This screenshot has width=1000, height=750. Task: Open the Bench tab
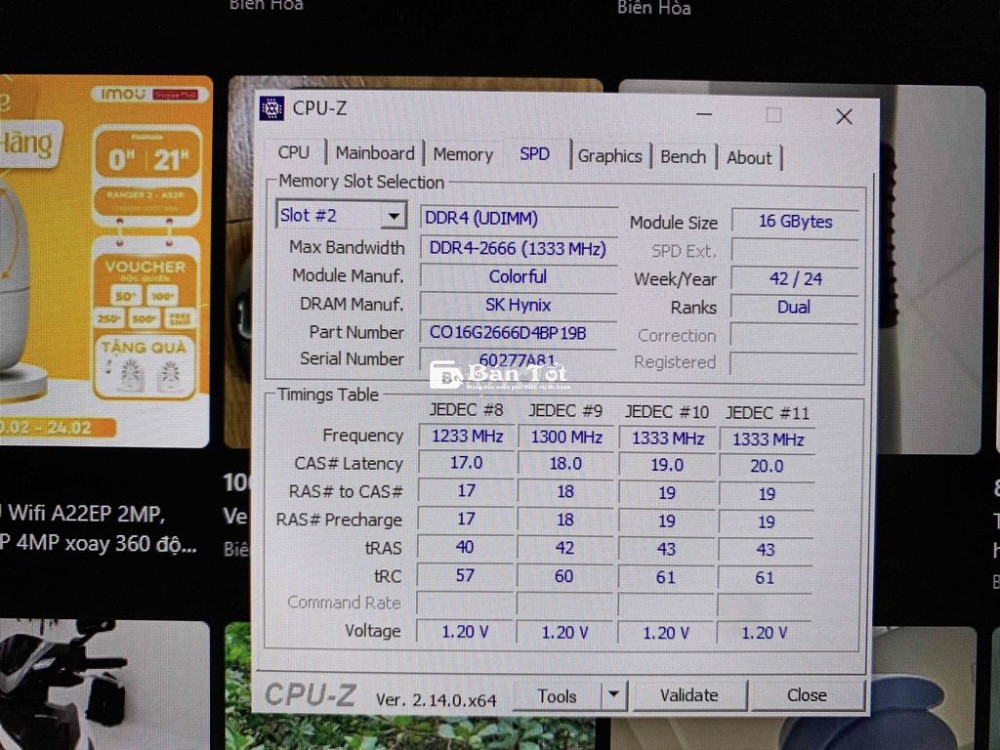pos(683,157)
